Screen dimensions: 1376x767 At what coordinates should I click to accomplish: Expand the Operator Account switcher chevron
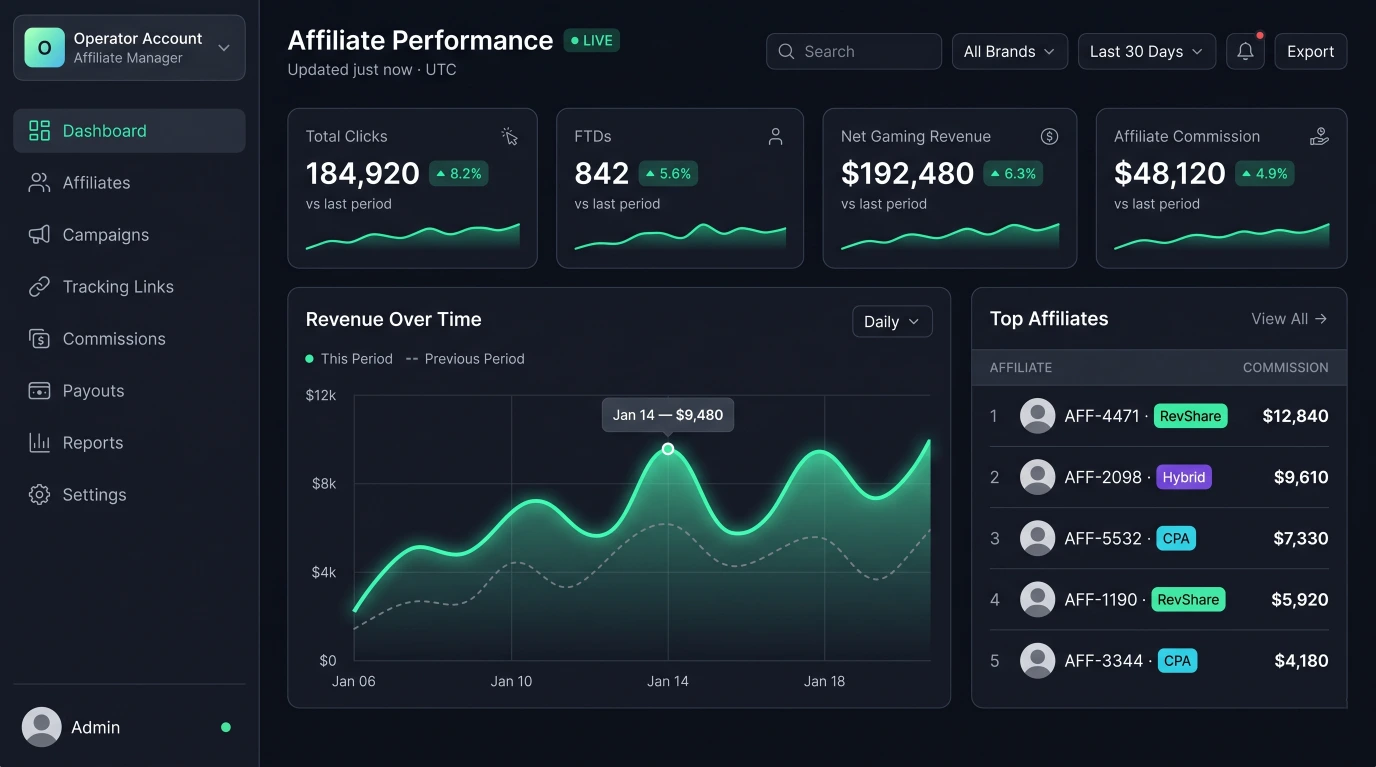224,48
